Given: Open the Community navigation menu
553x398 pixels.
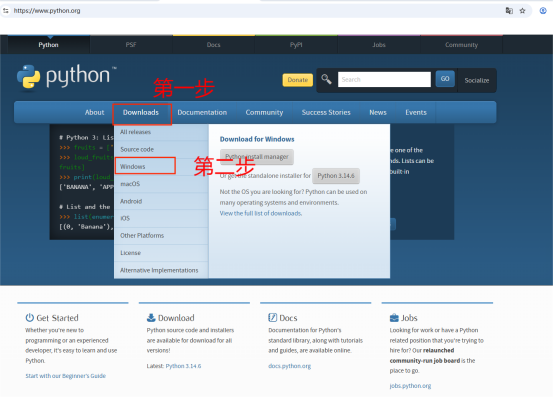Looking at the screenshot, I should [x=264, y=112].
